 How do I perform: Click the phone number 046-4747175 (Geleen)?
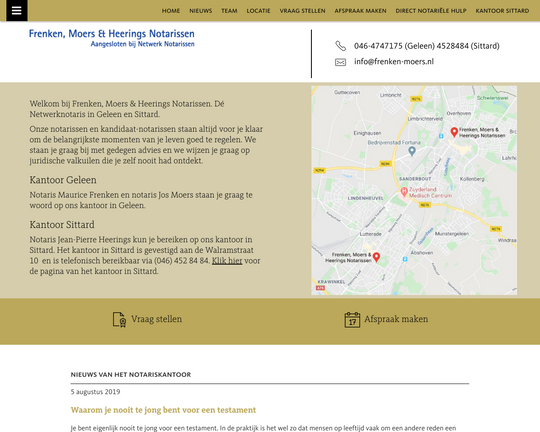pos(394,46)
